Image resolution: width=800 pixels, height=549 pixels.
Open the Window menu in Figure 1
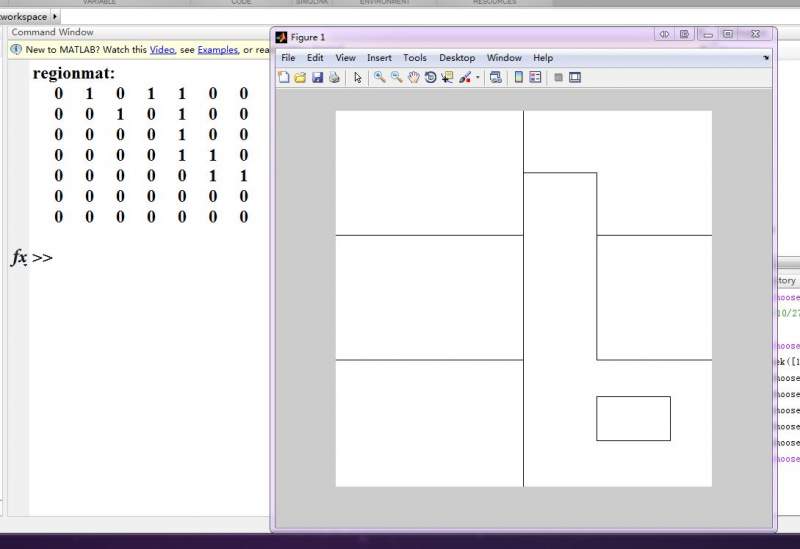[x=504, y=58]
